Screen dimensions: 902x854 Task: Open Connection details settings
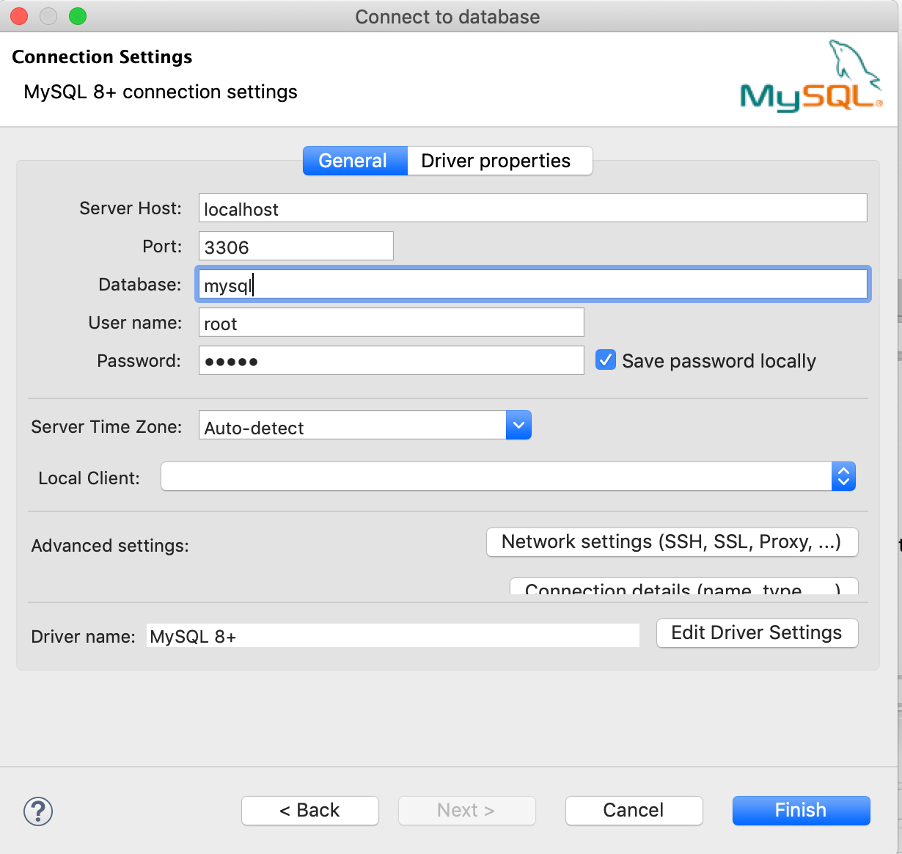point(683,589)
